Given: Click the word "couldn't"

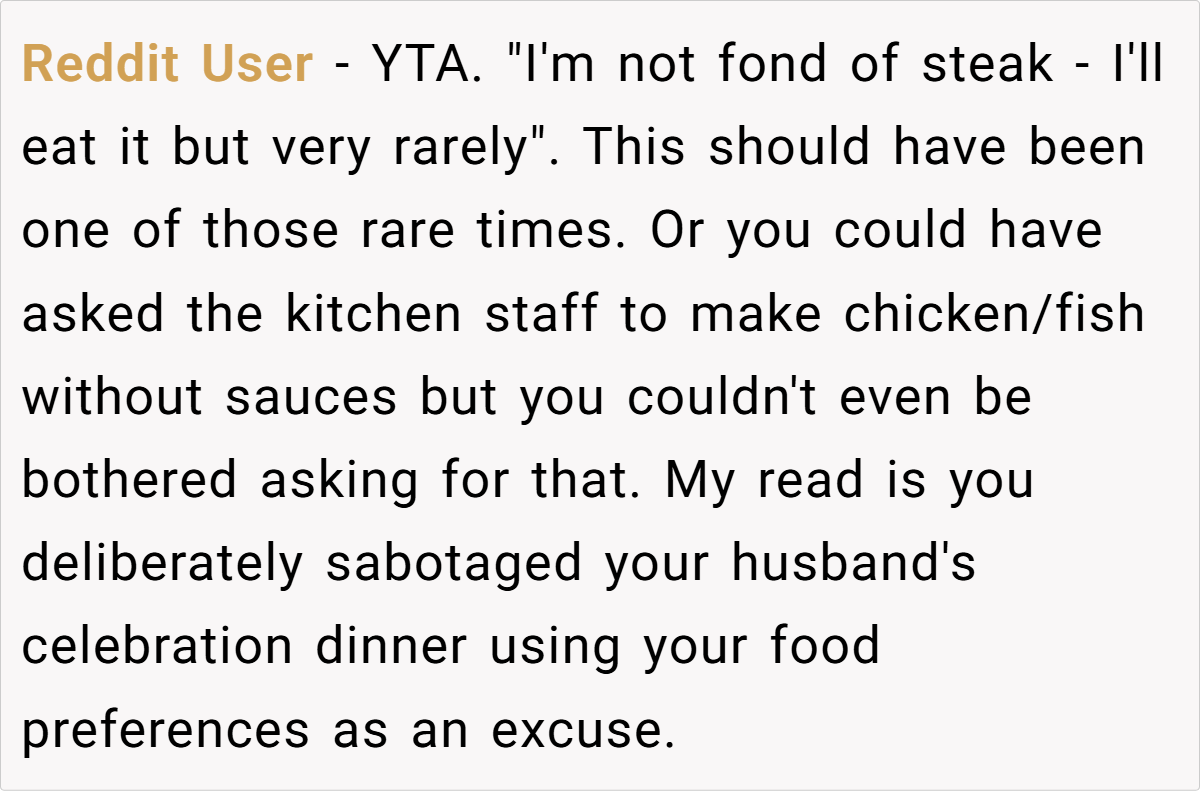Looking at the screenshot, I should pyautogui.click(x=724, y=397).
